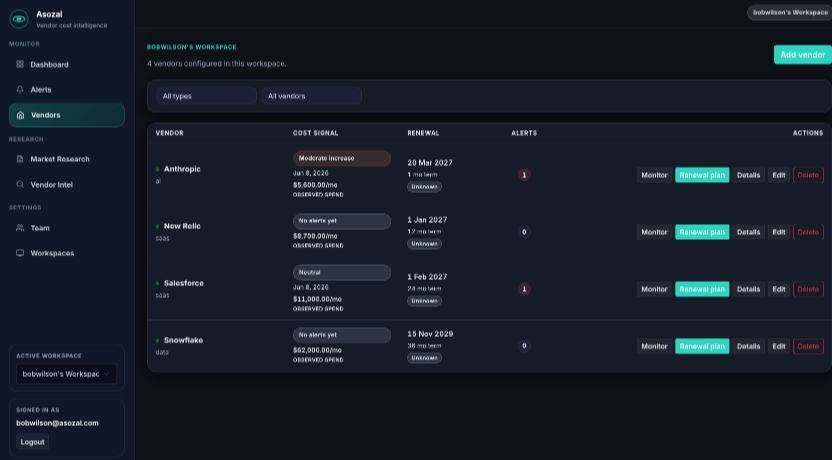The height and width of the screenshot is (460, 832).
Task: Click the 20 Mar 2027 renewal date
Action: (430, 163)
